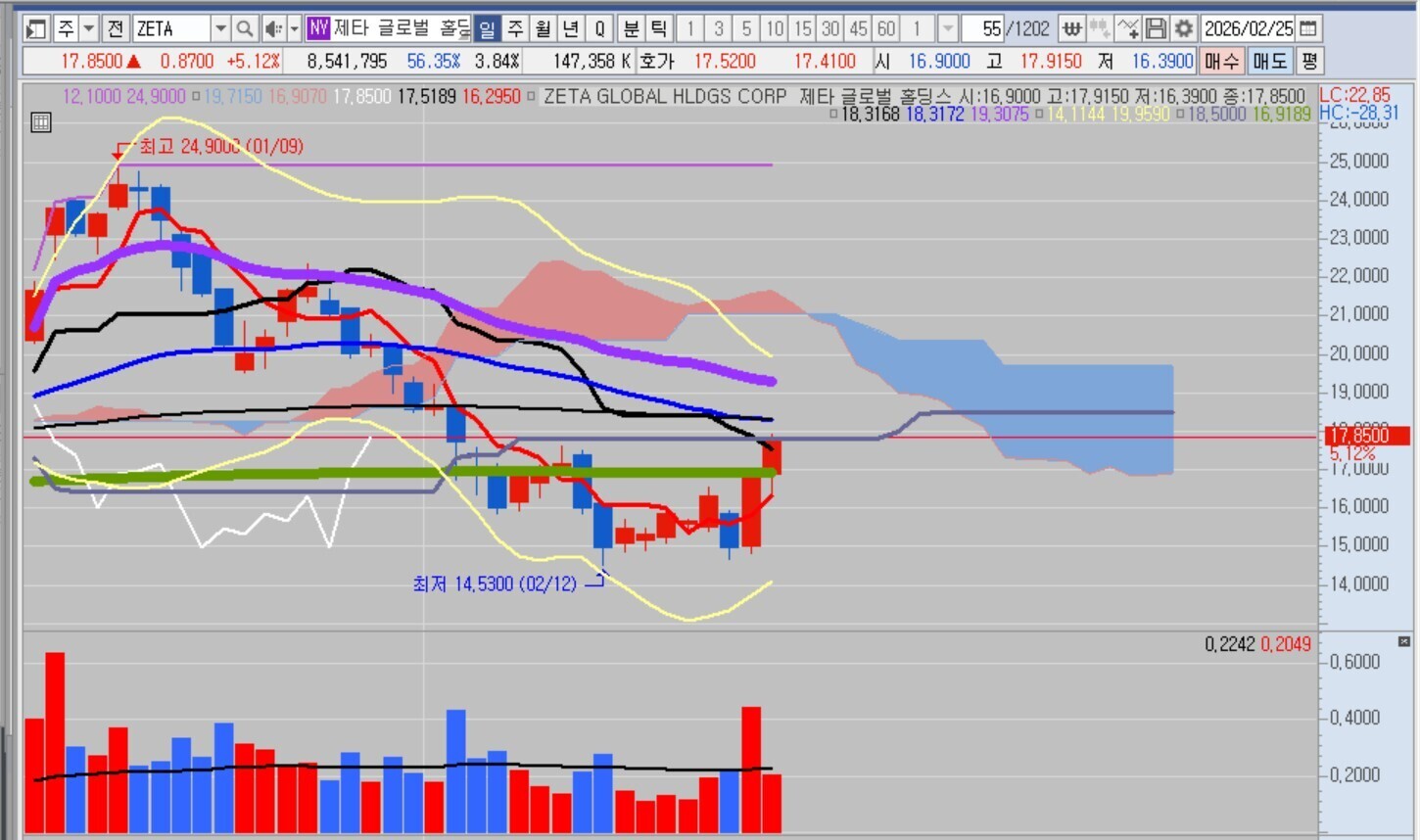
Task: Open the calendar date picker icon
Action: 1308,28
